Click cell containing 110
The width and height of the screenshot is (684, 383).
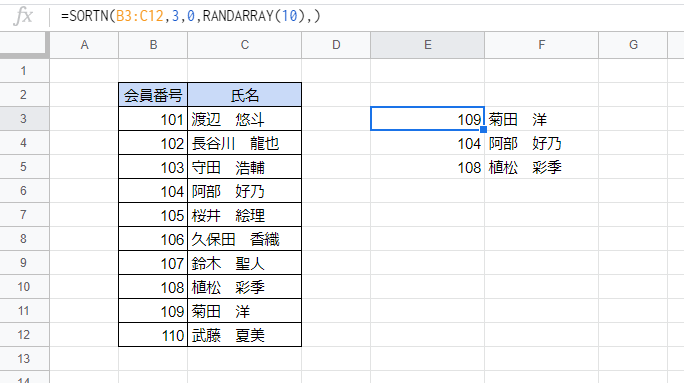(153, 335)
